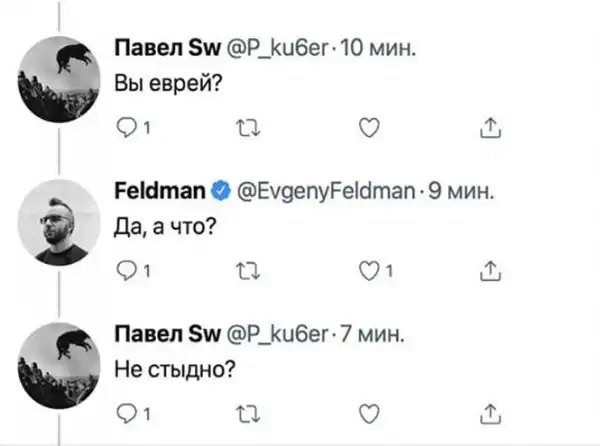Like the "Вы еврей?" tweet
This screenshot has width=600, height=446.
pos(368,127)
